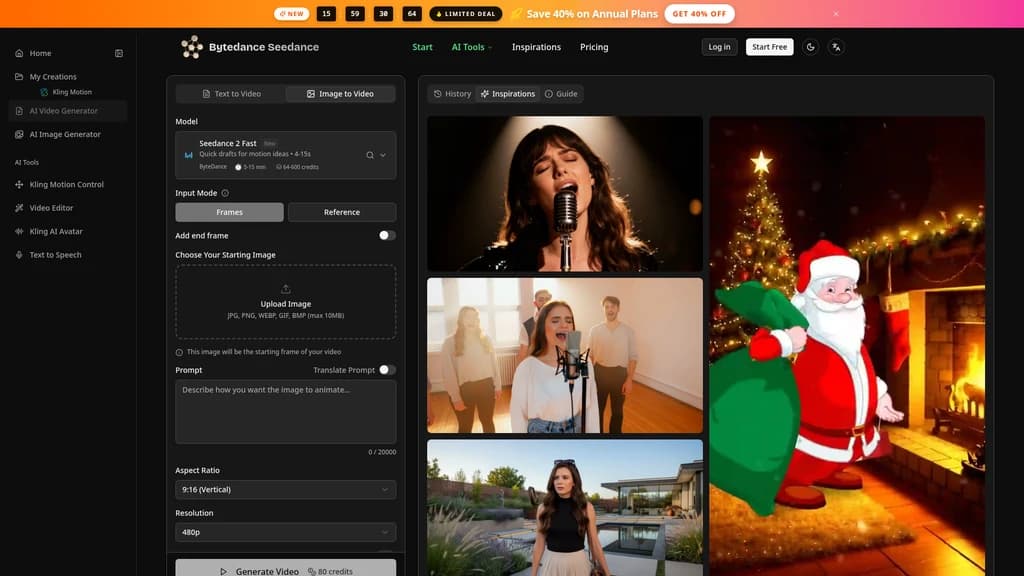Open Home in the sidebar
Viewport: 1024px width, 576px height.
click(x=40, y=54)
